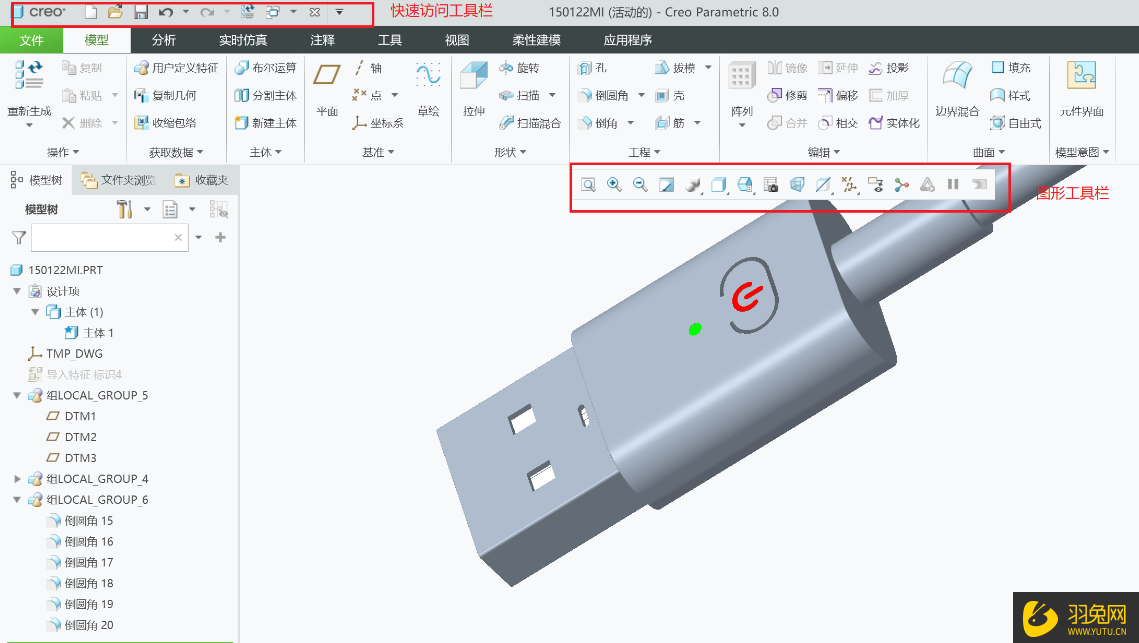Viewport: 1139px width, 643px height.
Task: Select the 旋转 (Revolve) tool
Action: pyautogui.click(x=518, y=68)
